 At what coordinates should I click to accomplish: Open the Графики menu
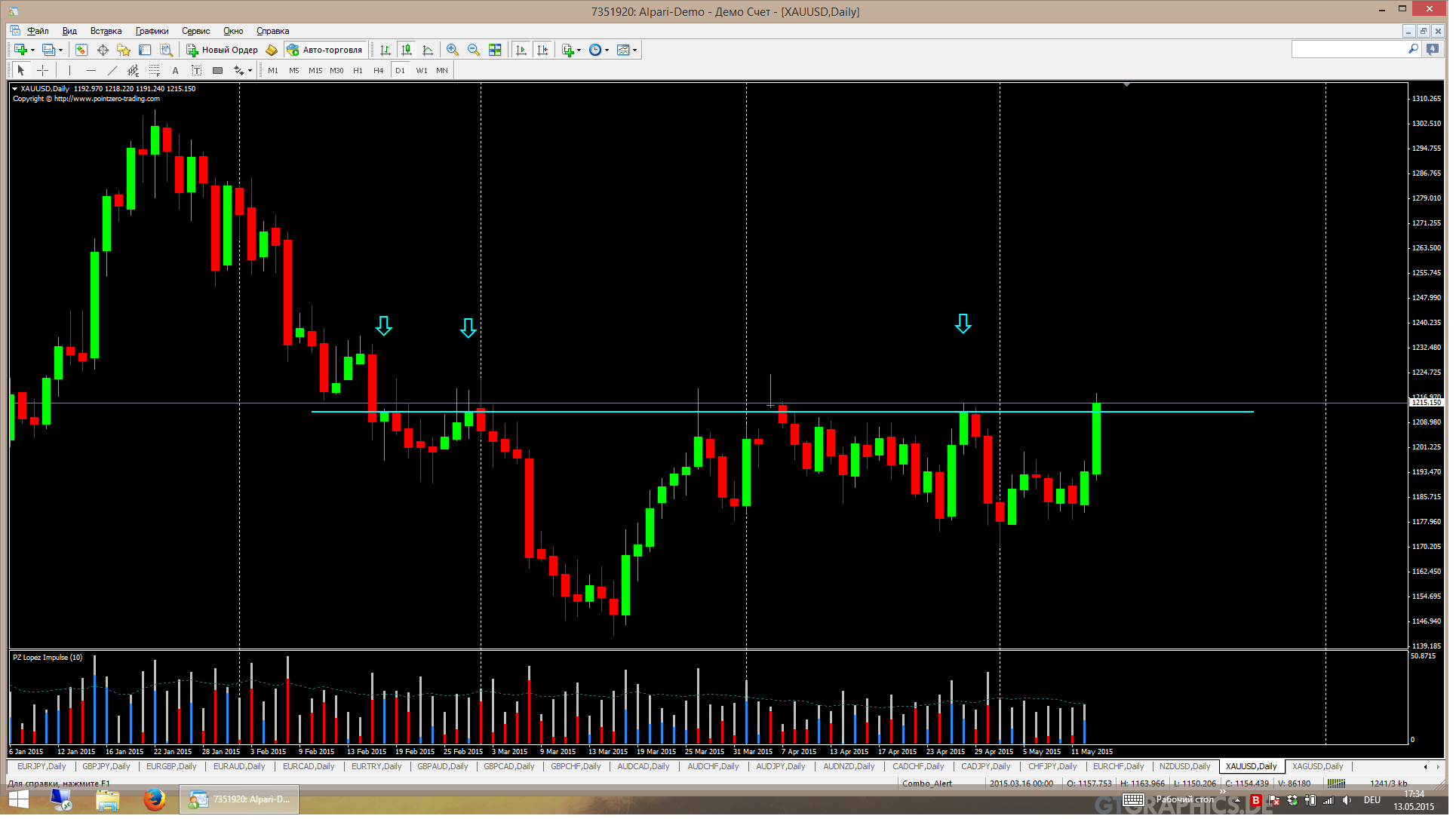click(x=152, y=31)
